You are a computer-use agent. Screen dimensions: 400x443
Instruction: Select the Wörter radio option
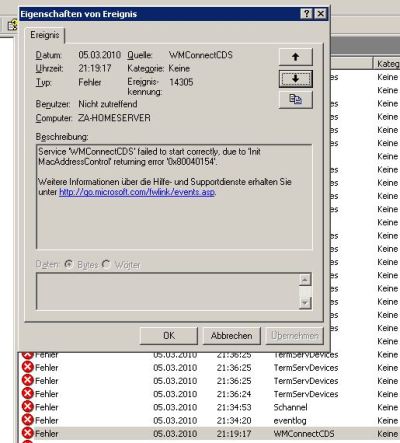point(106,265)
